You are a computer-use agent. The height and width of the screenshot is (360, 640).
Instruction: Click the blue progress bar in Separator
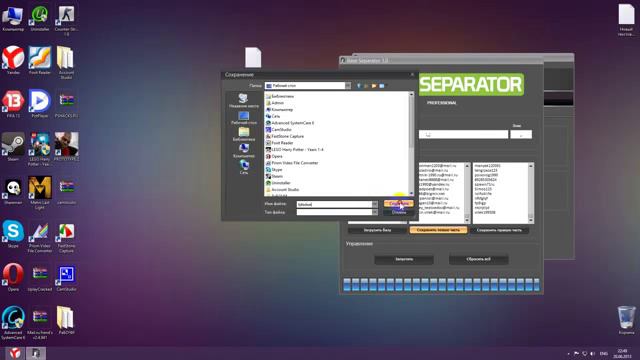(x=441, y=284)
